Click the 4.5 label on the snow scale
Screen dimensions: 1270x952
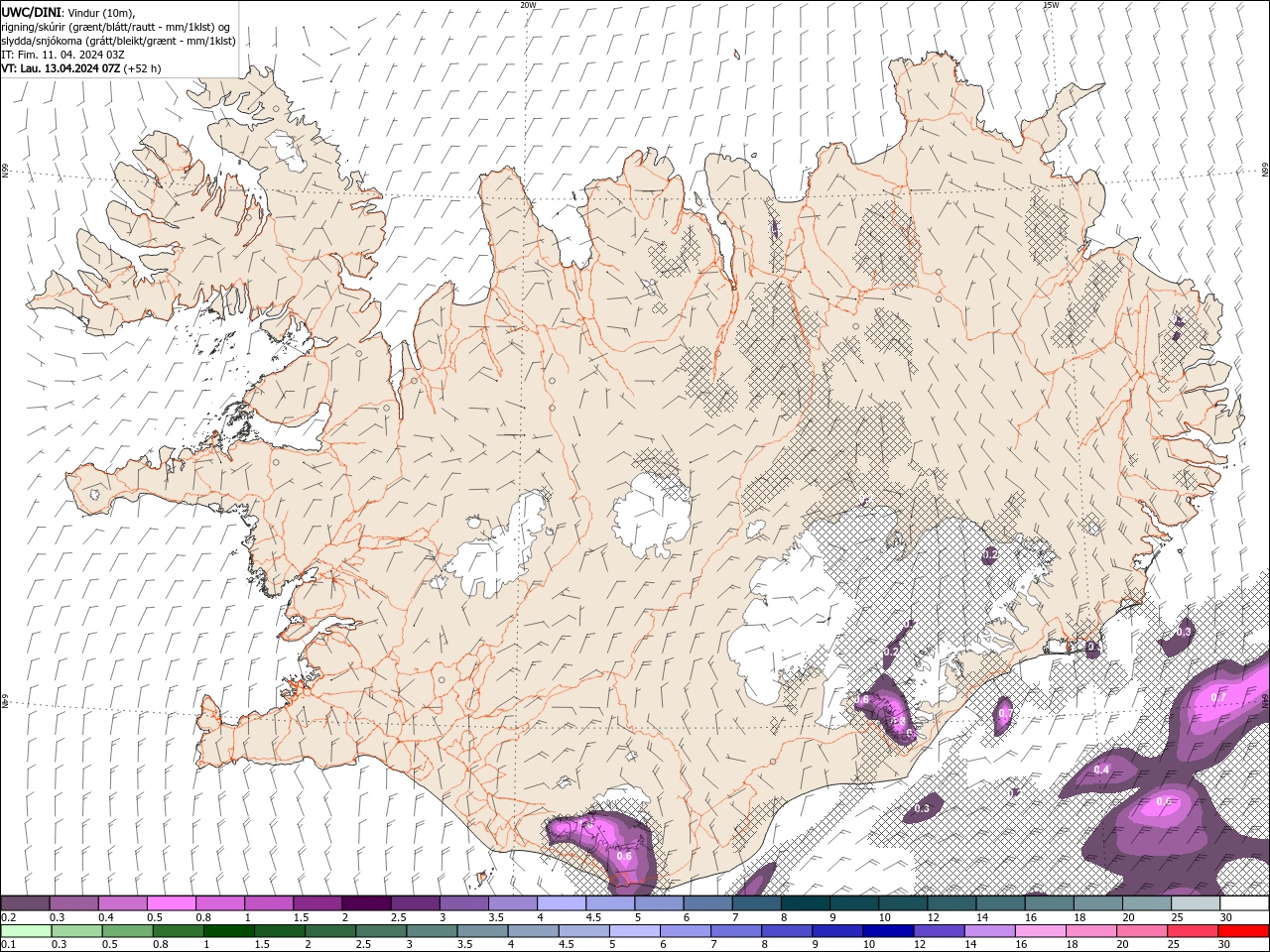[x=593, y=917]
